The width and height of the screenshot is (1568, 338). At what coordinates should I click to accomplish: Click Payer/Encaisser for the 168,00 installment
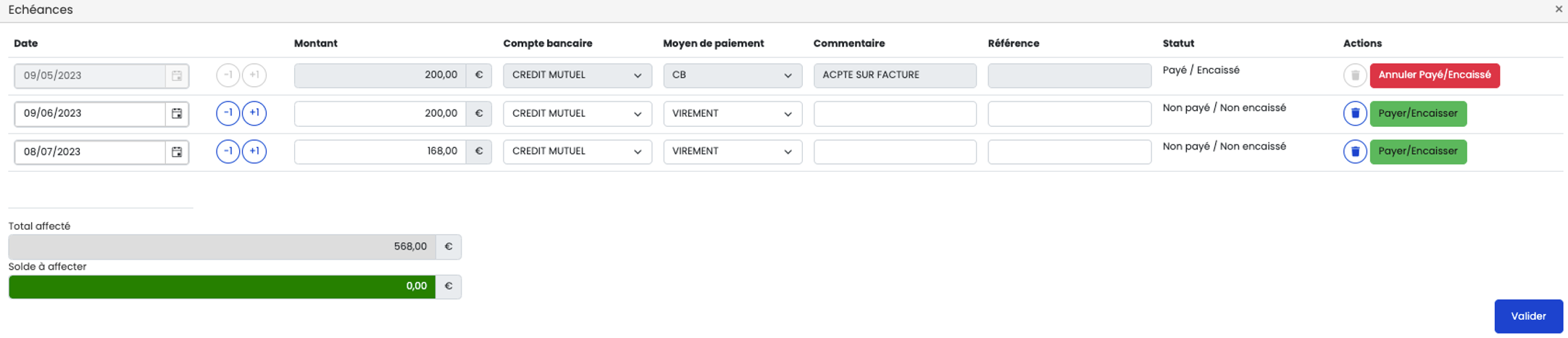1418,152
